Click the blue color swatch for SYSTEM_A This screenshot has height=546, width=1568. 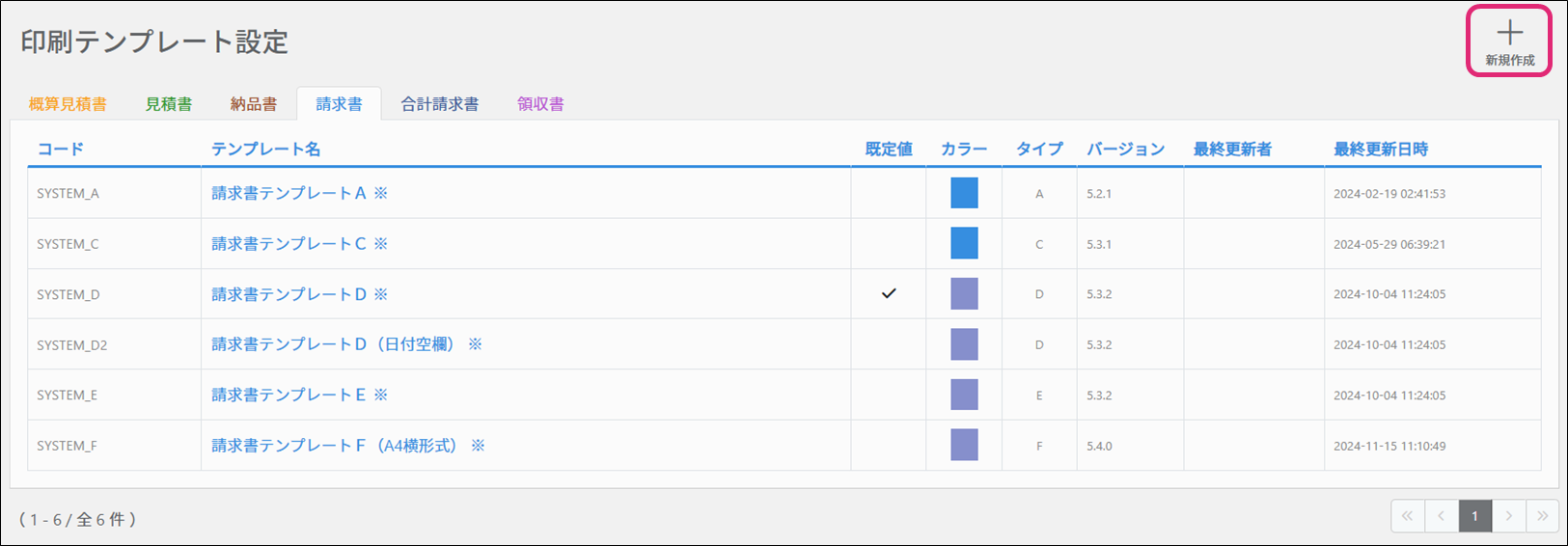click(x=964, y=193)
